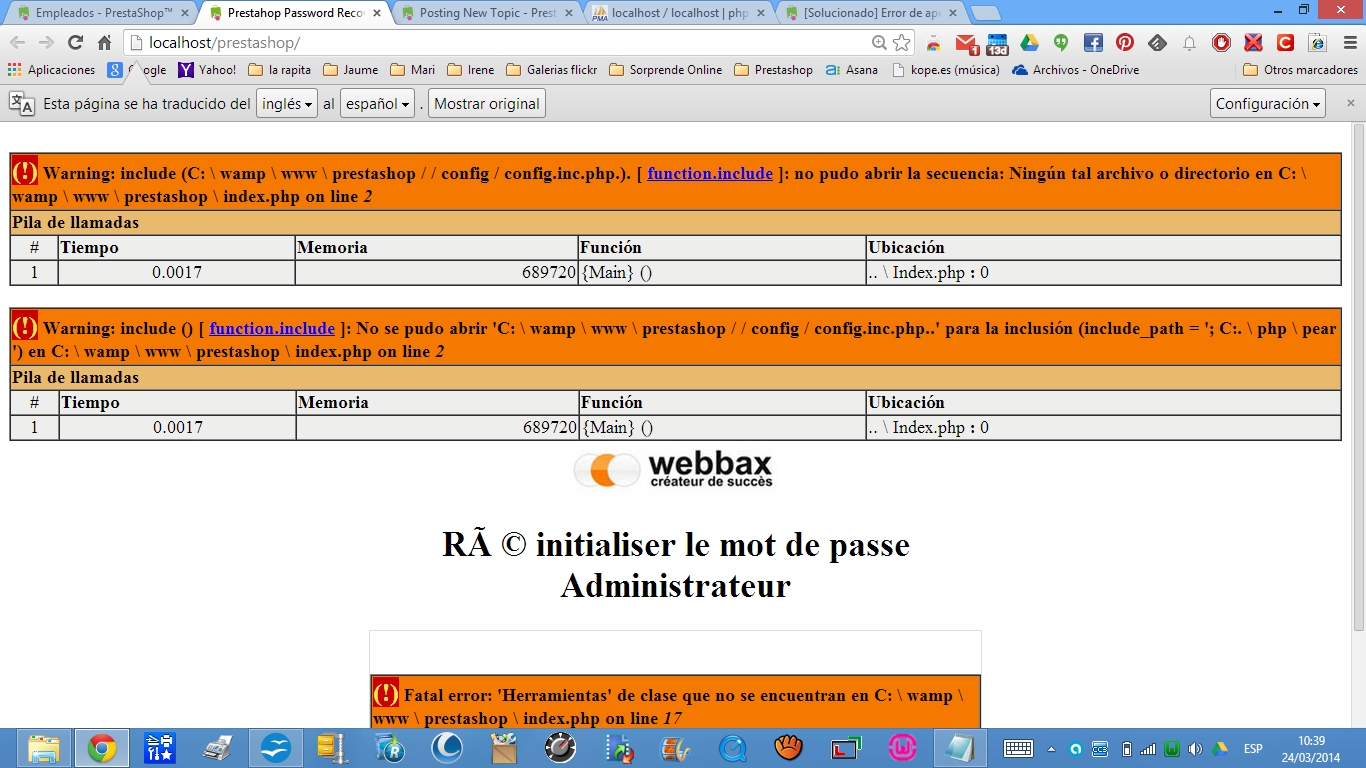
Task: Open the Winamp baseball glove taskbar icon
Action: (x=790, y=748)
